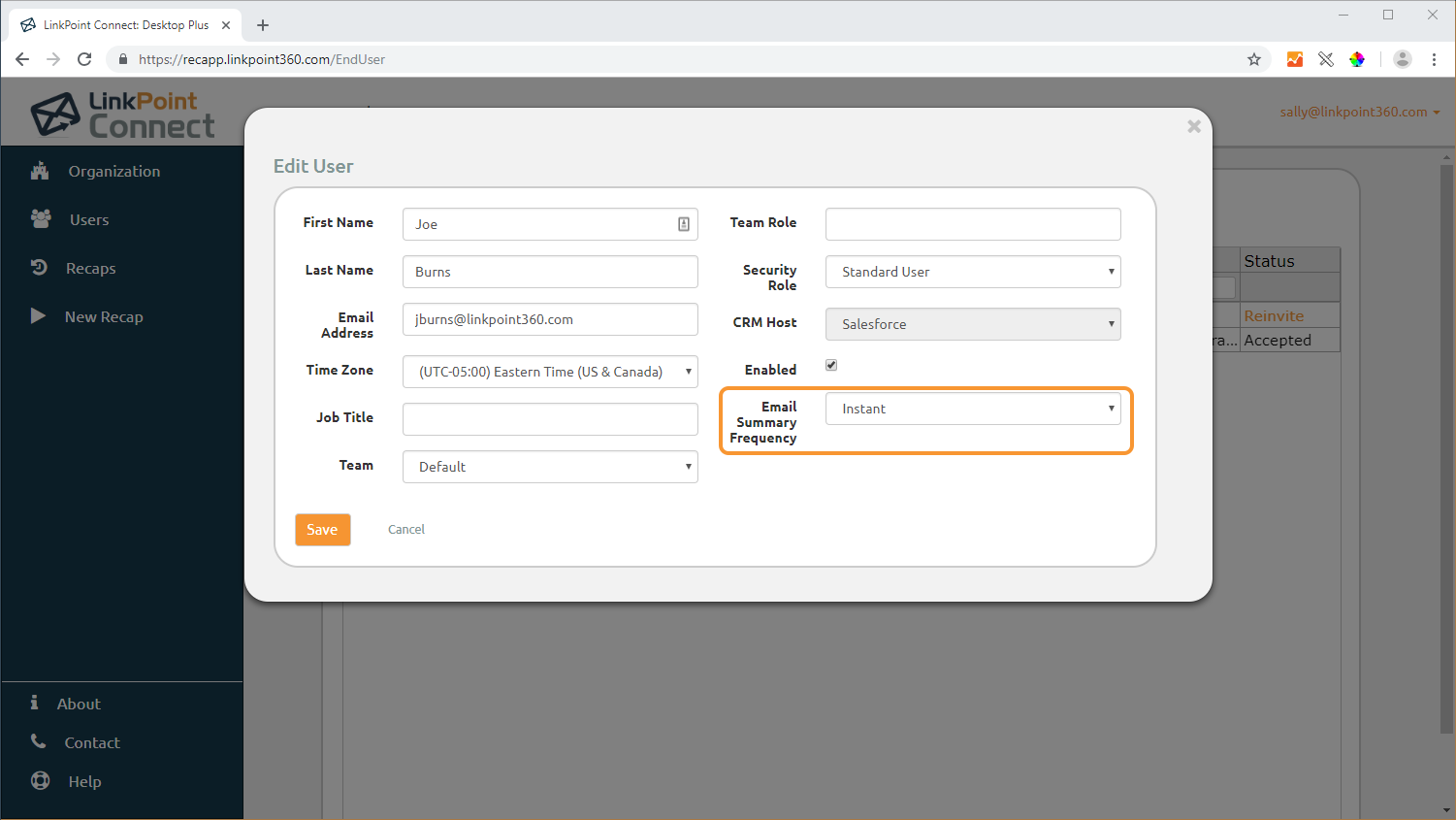This screenshot has height=820, width=1456.
Task: Open the About menu item in sidebar
Action: 79,704
